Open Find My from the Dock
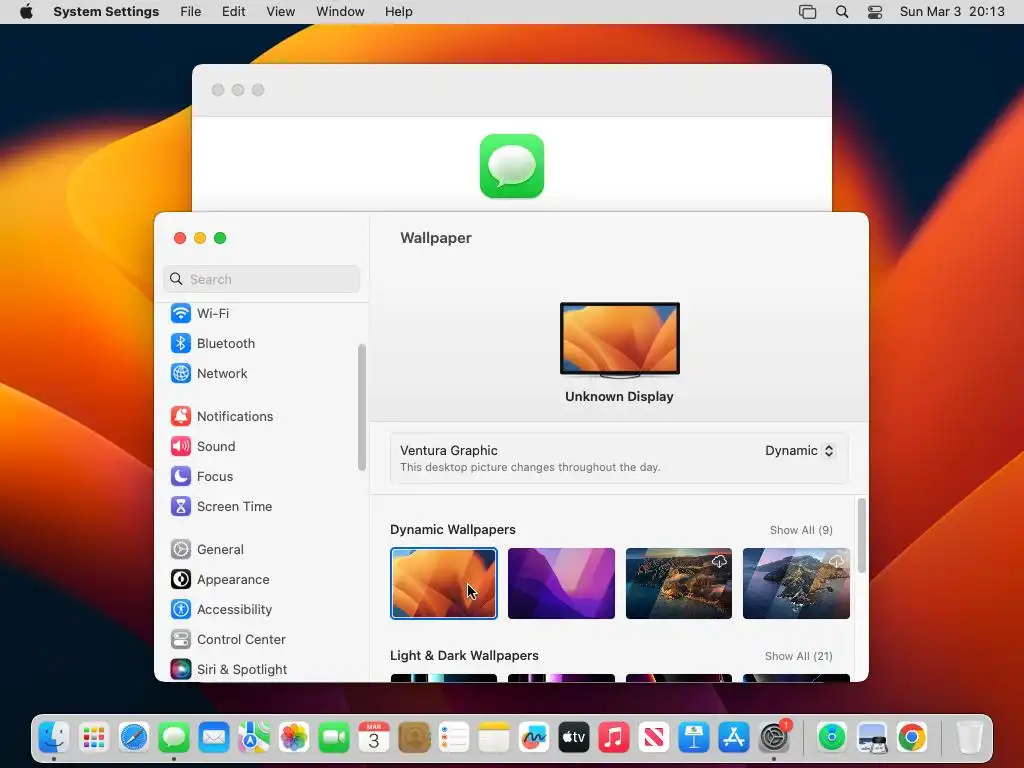Viewport: 1024px width, 768px height. coord(832,737)
